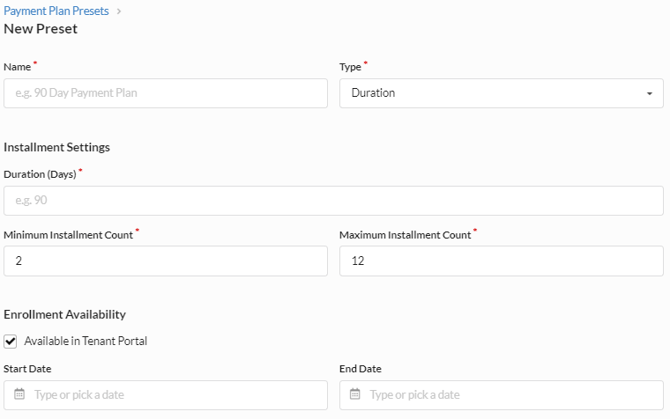Click the End Date calendar icon

pos(355,394)
